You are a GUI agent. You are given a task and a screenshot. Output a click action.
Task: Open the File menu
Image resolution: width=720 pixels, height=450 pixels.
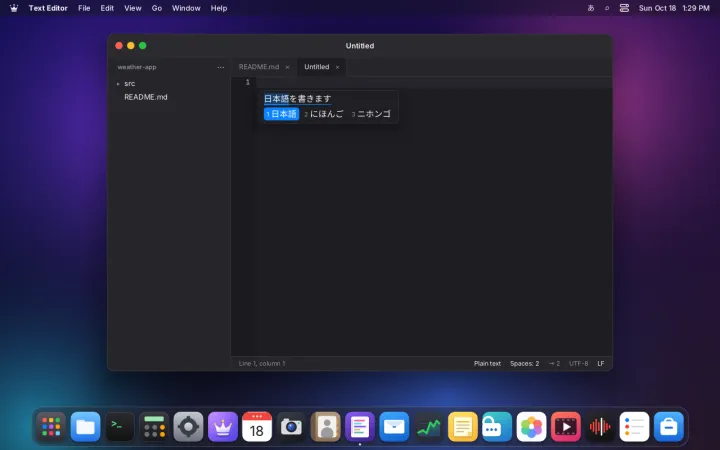coord(84,8)
